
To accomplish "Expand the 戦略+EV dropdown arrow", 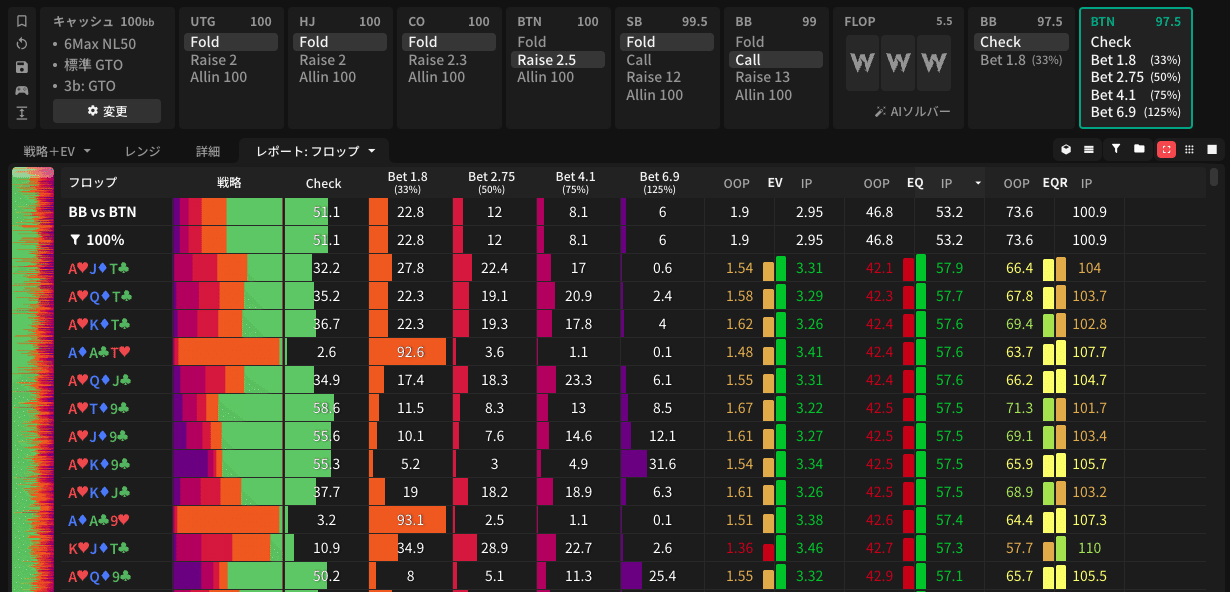I will 87,151.
